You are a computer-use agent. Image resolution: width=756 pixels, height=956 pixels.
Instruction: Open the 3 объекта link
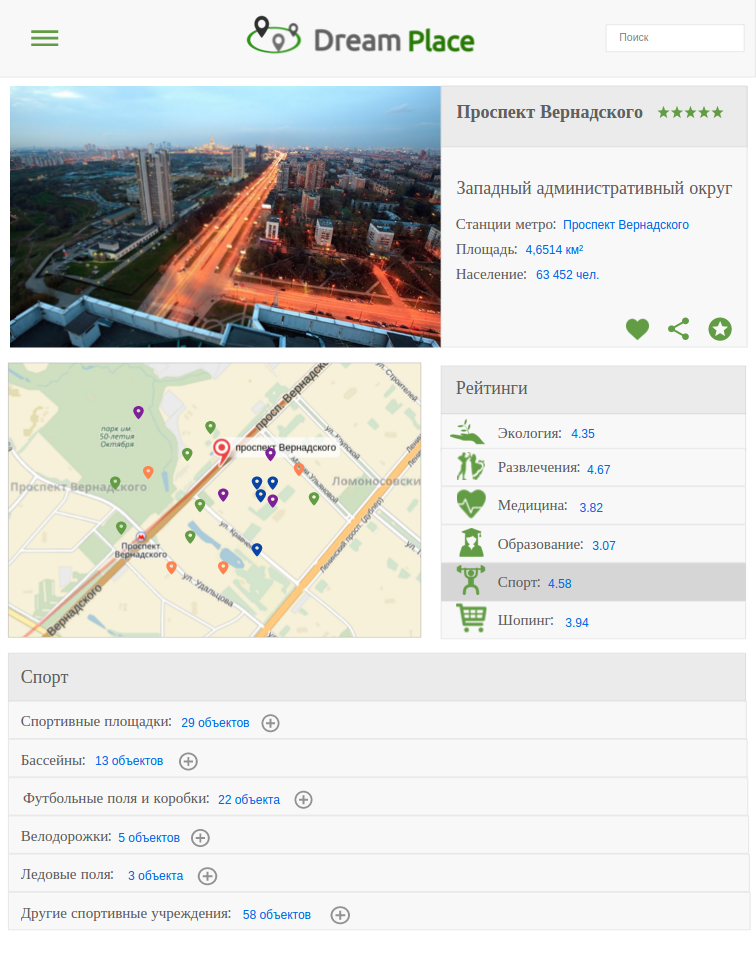pos(155,876)
